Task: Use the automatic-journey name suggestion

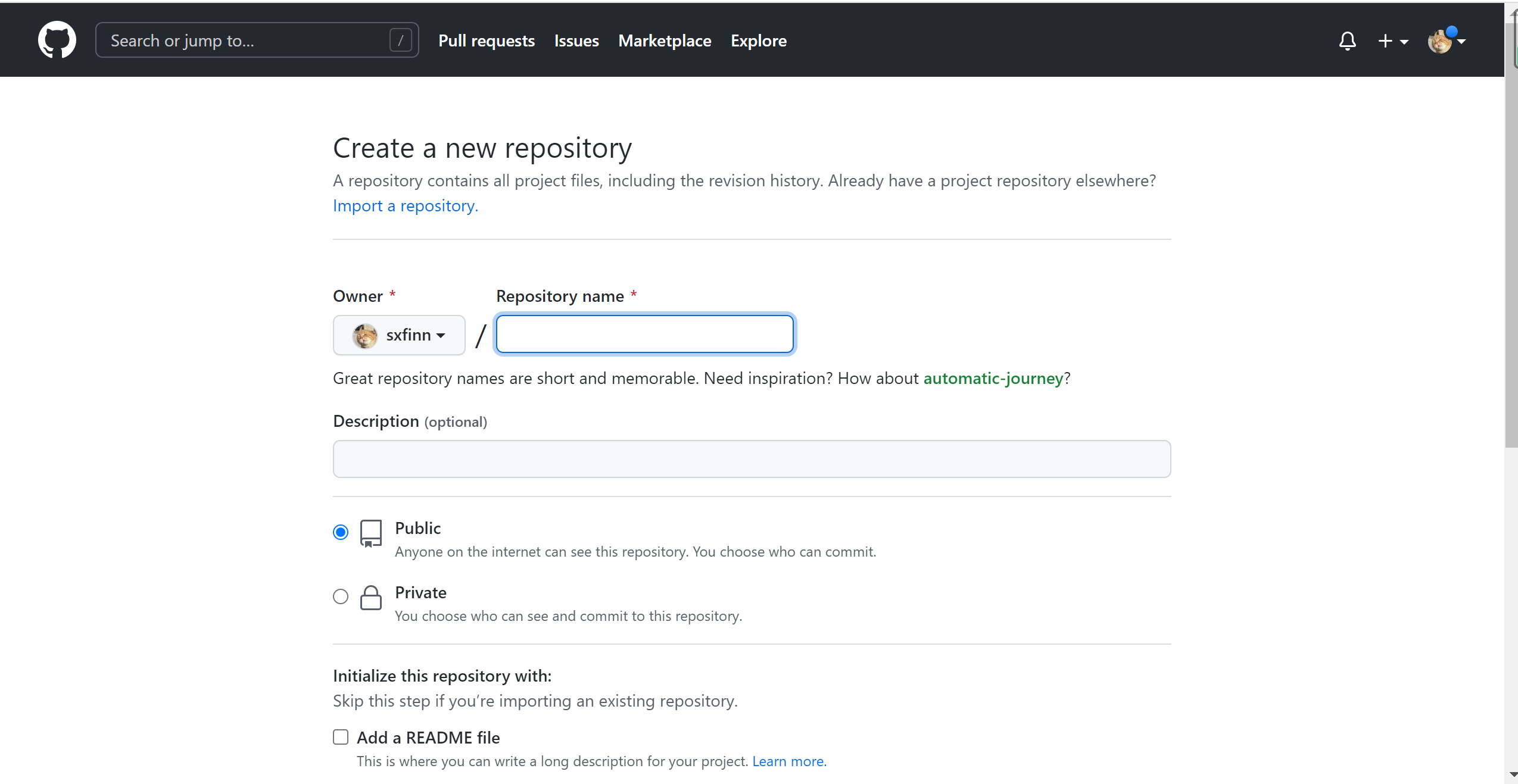Action: coord(993,379)
